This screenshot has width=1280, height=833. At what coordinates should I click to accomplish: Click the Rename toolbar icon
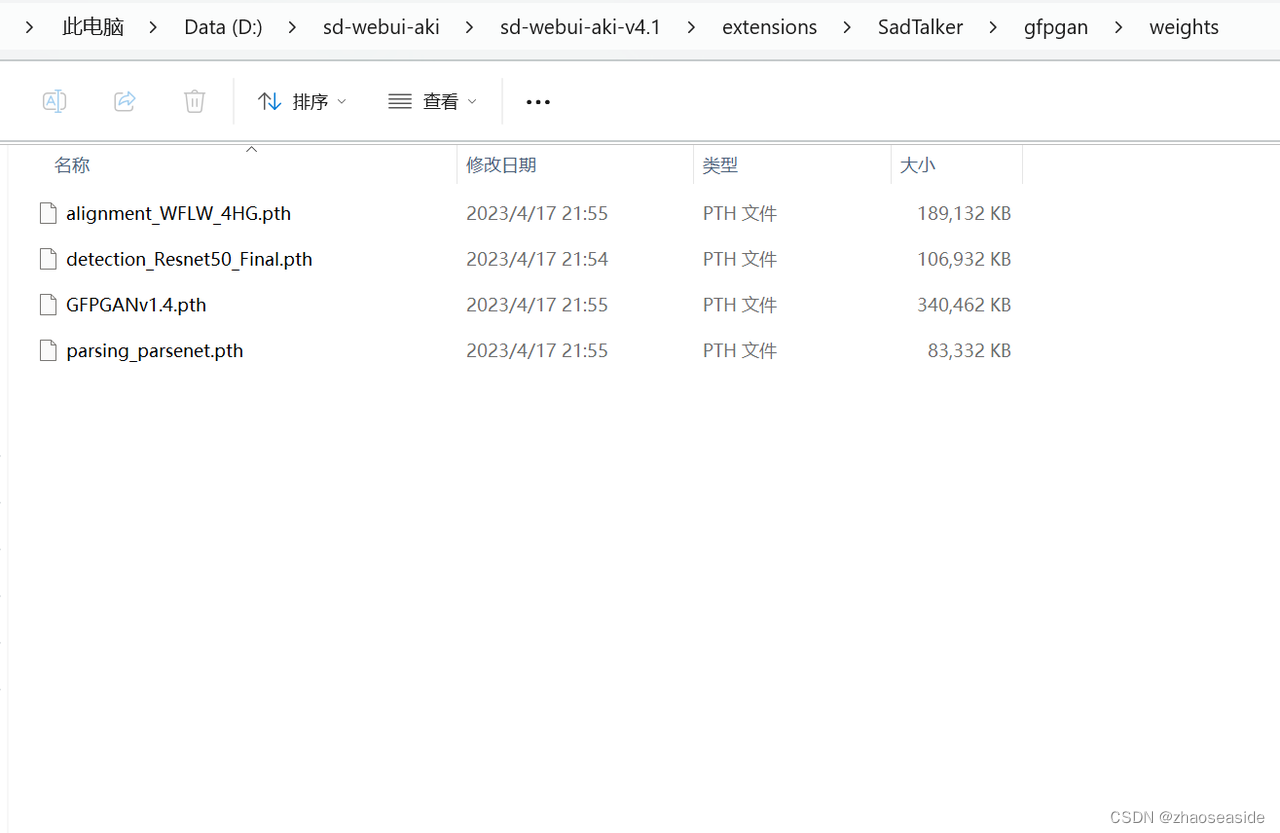(x=55, y=101)
